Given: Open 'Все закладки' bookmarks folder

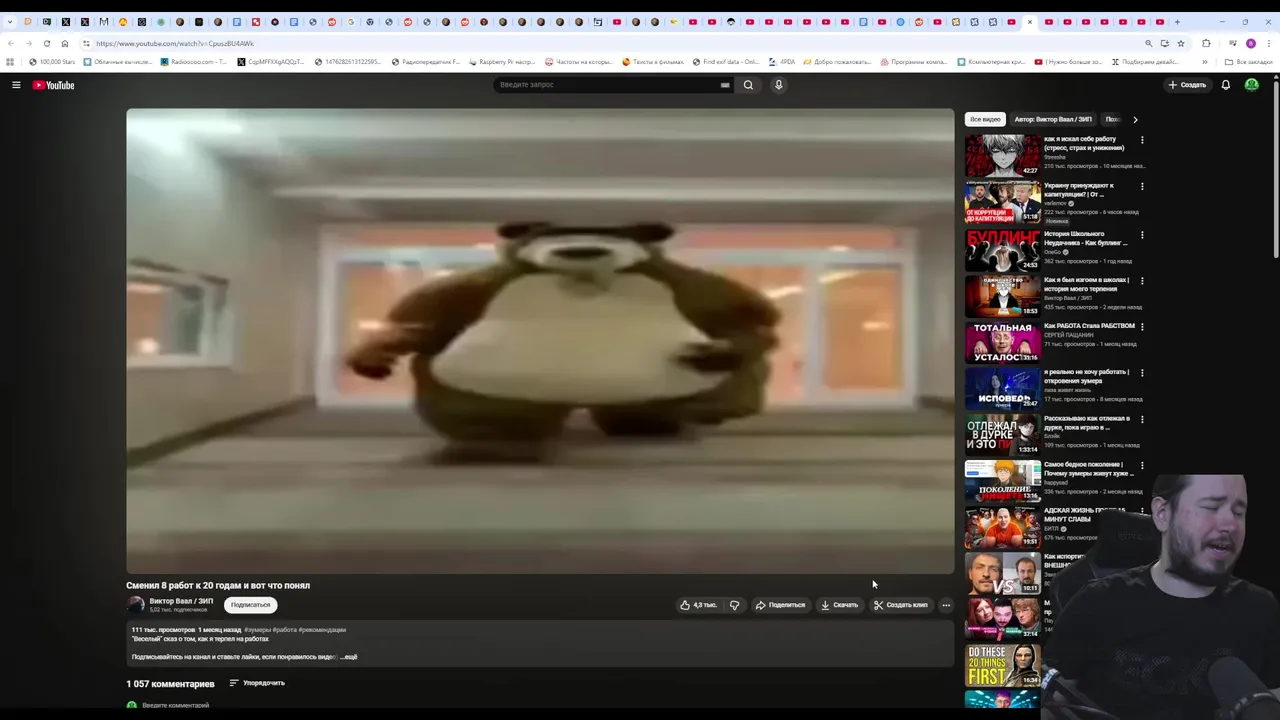Looking at the screenshot, I should [x=1249, y=62].
